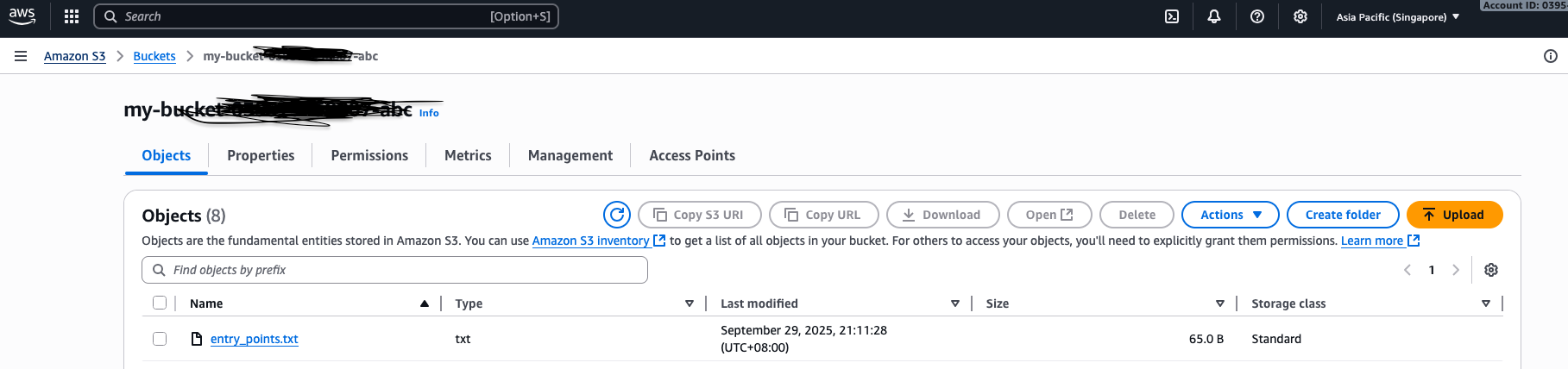1568x369 pixels.
Task: Click the bucket Info link
Action: click(x=429, y=113)
